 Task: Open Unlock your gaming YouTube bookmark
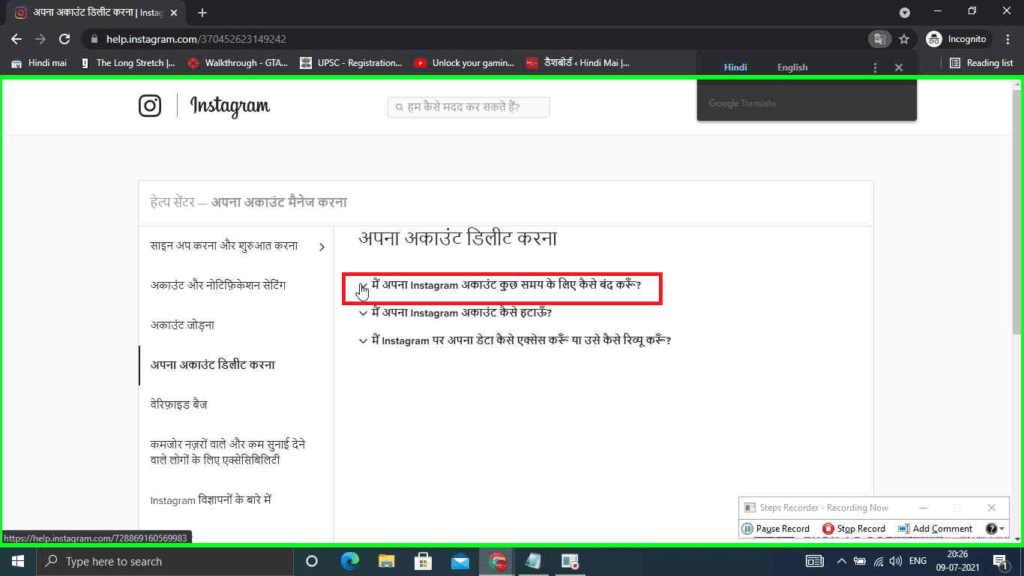(x=464, y=63)
